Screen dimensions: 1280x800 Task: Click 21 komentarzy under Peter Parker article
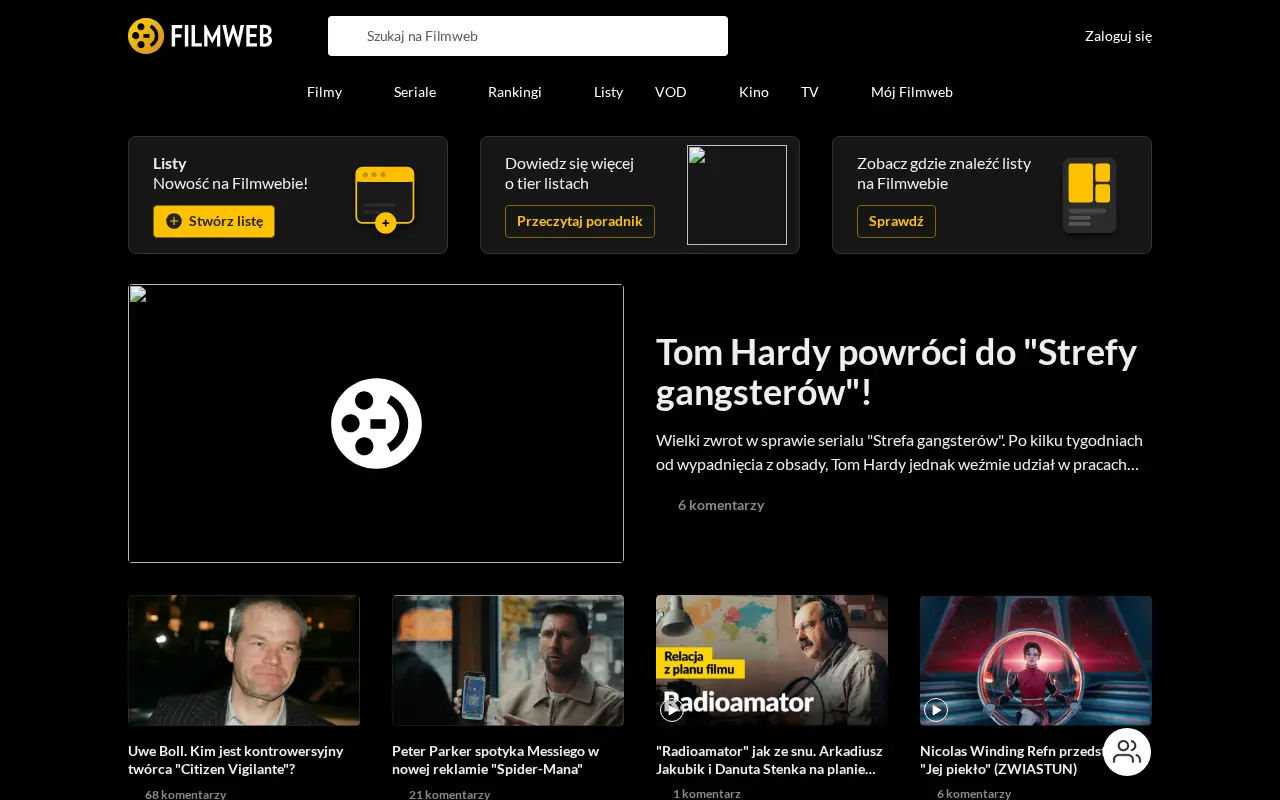click(449, 794)
